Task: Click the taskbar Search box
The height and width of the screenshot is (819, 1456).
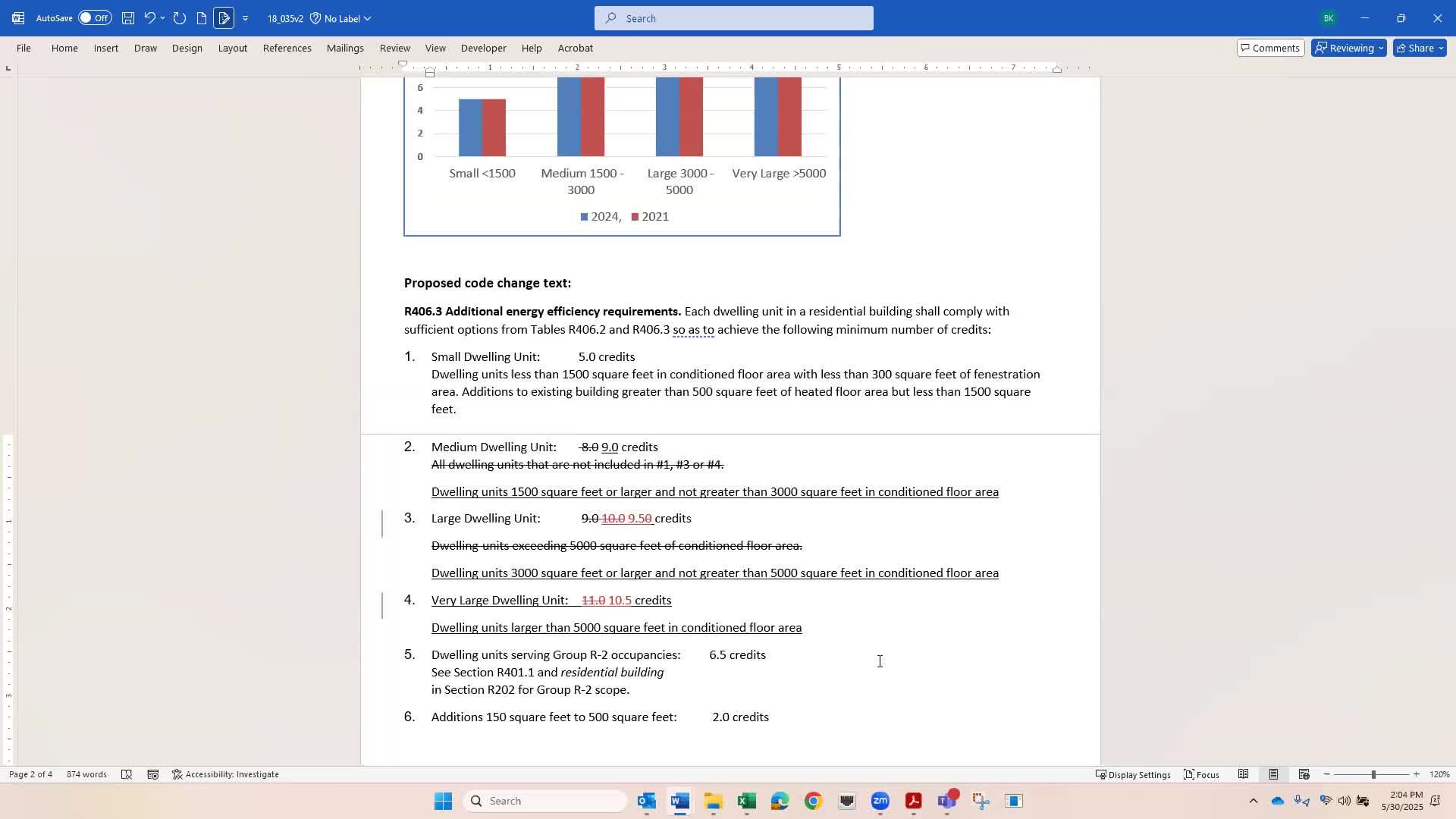Action: click(x=545, y=801)
